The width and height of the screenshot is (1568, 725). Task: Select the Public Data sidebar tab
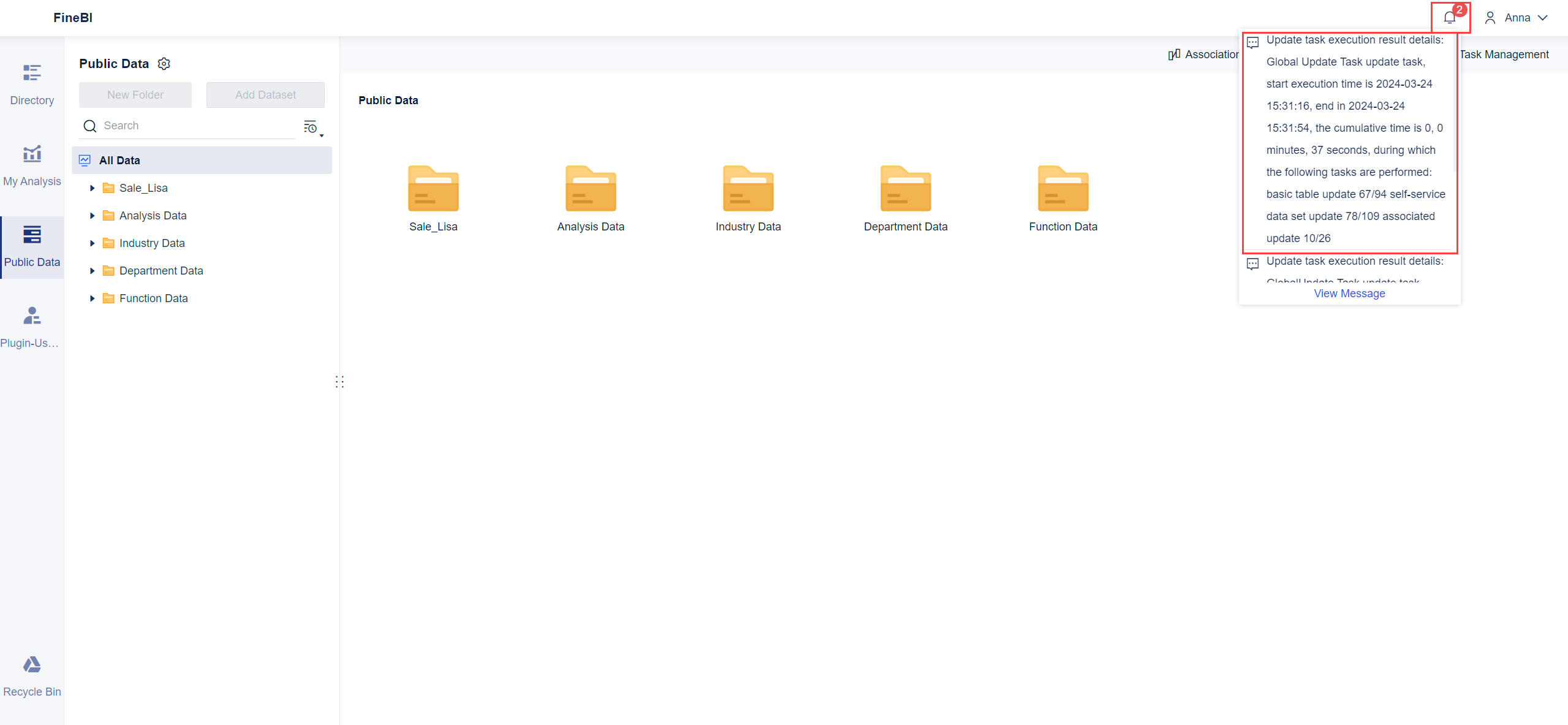(x=32, y=246)
